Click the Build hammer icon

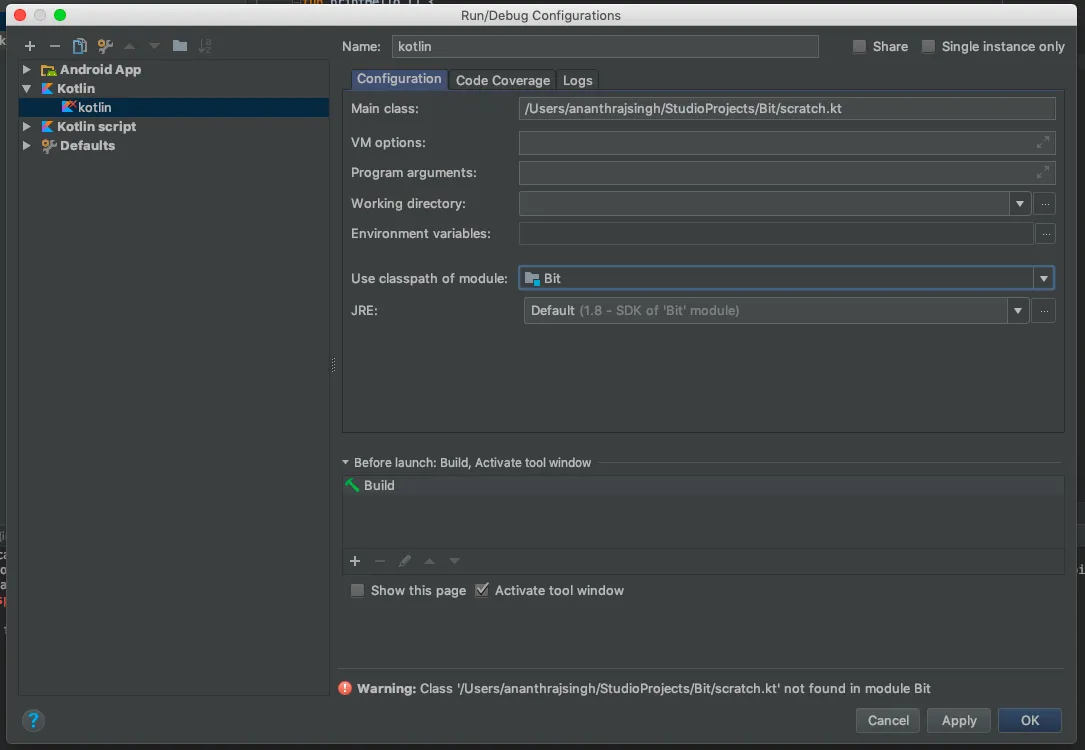coord(352,485)
